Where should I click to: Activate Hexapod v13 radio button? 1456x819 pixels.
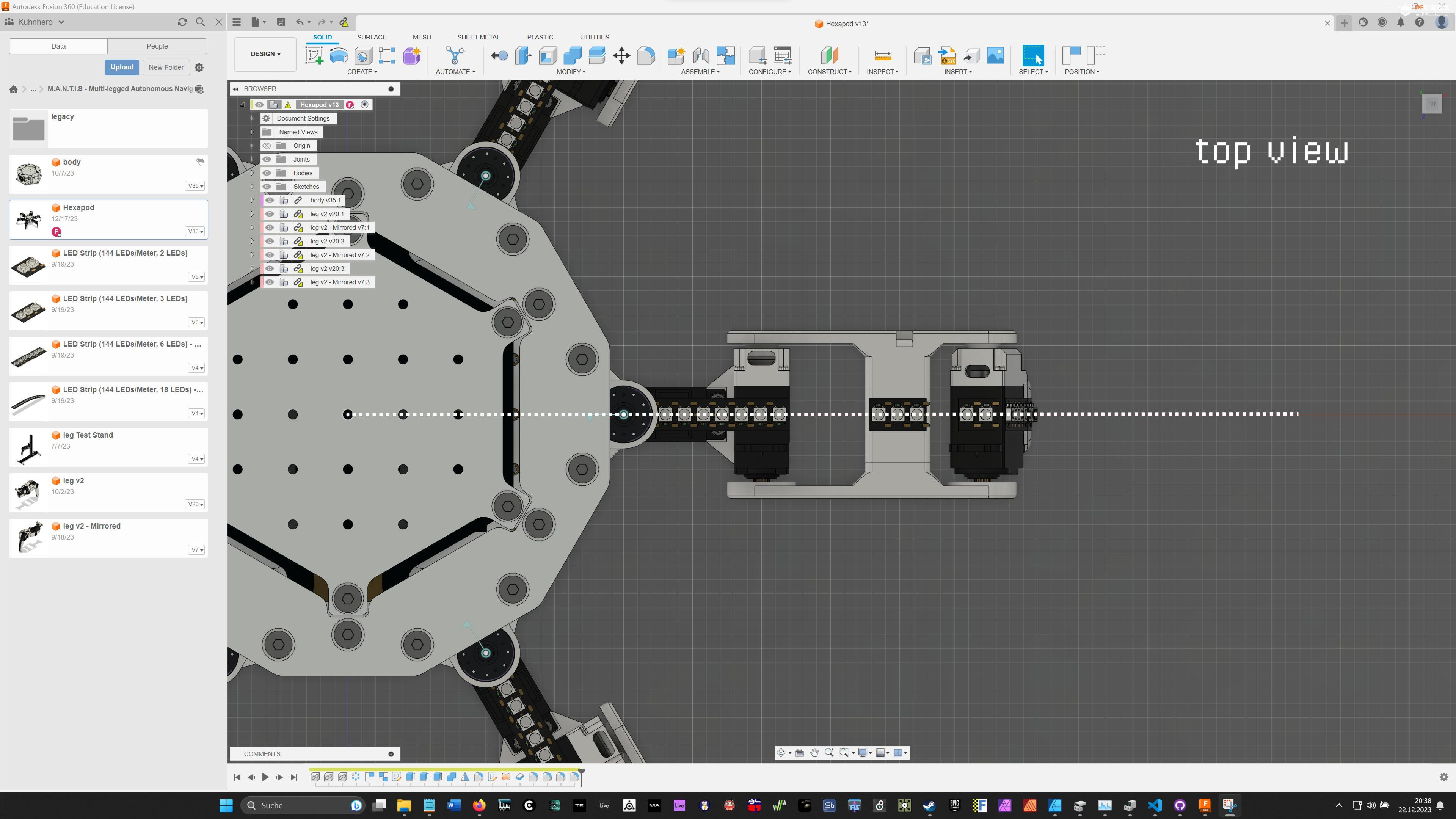click(x=364, y=105)
